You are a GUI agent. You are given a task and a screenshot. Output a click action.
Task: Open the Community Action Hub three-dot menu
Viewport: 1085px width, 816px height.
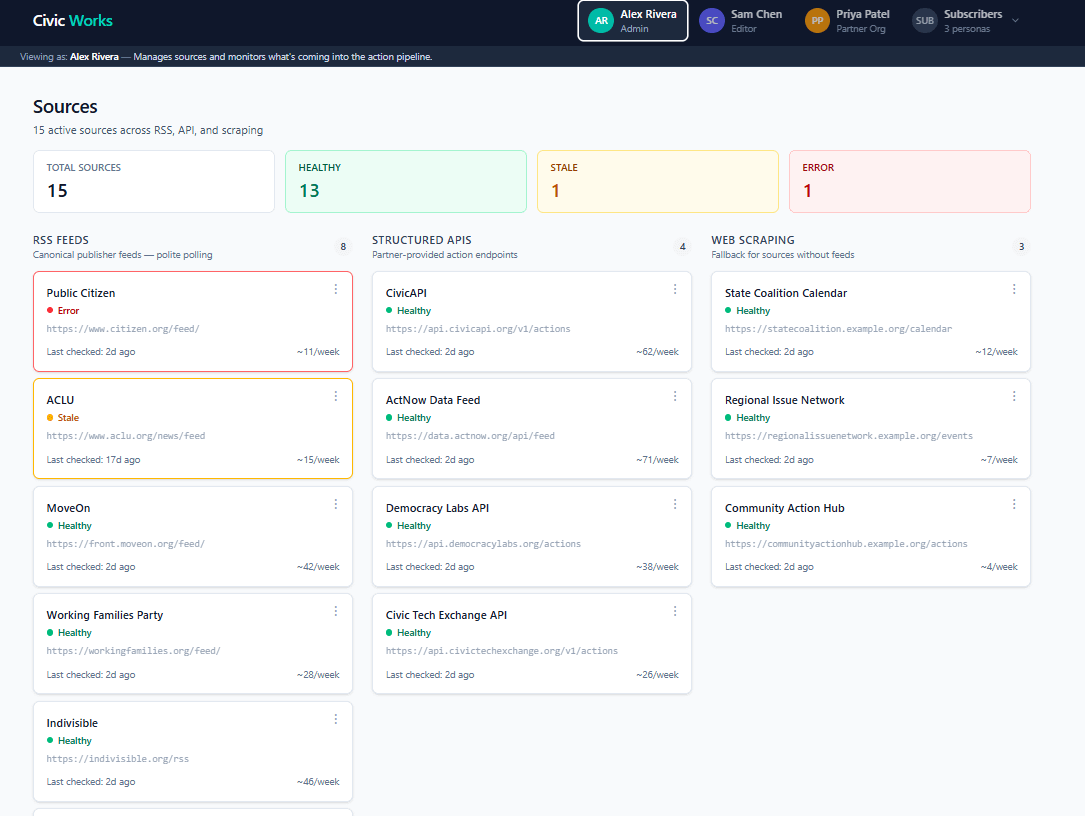(x=1014, y=504)
